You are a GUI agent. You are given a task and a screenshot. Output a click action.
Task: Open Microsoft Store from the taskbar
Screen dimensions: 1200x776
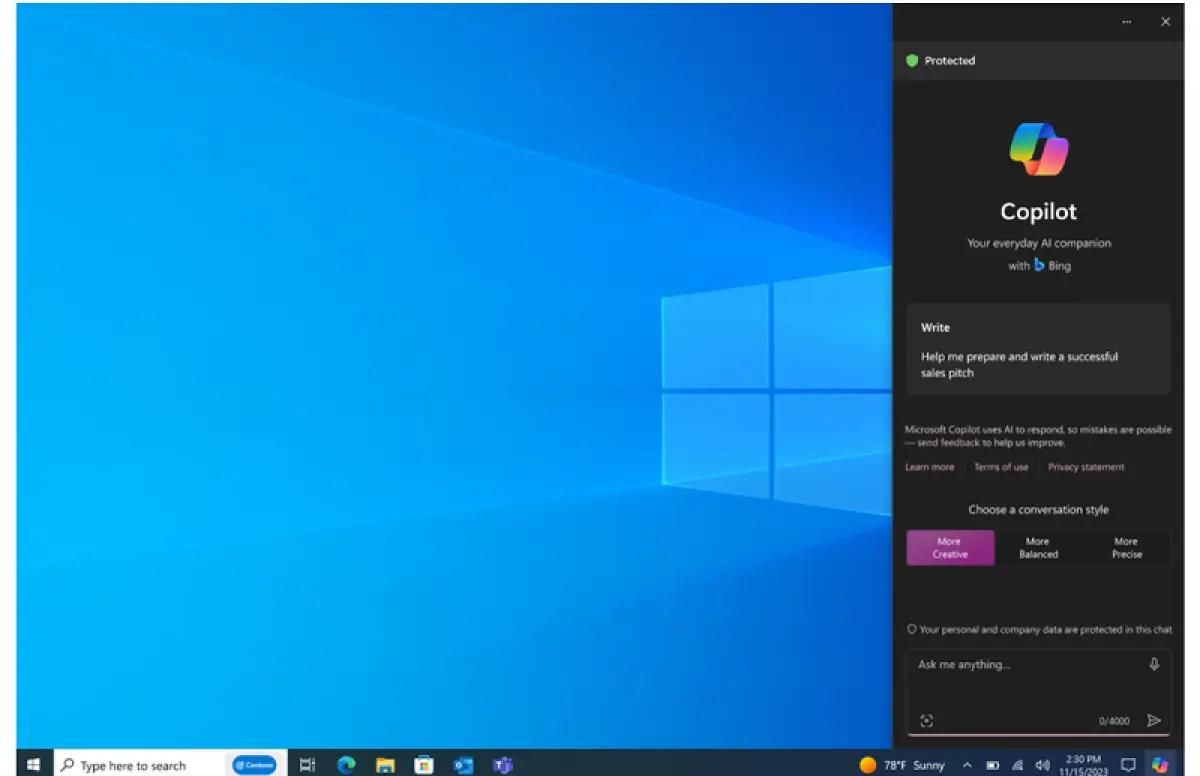[x=424, y=765]
